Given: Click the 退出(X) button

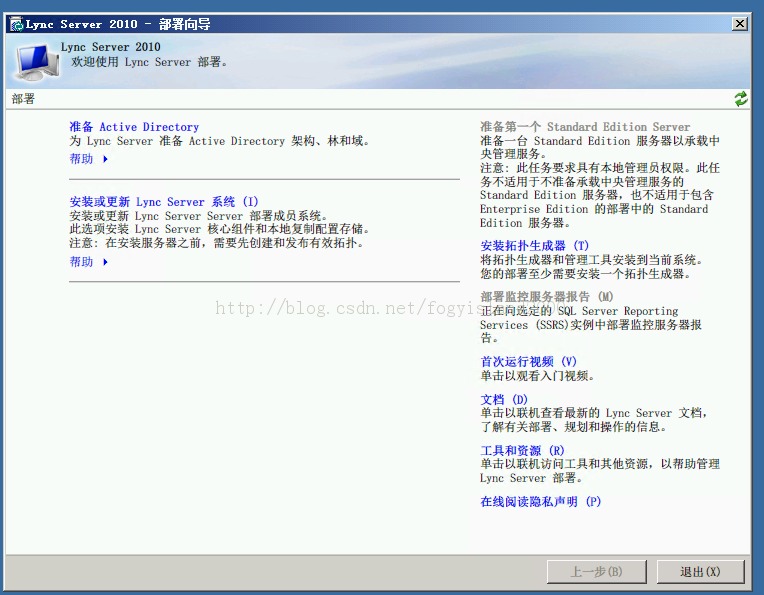Looking at the screenshot, I should (700, 572).
